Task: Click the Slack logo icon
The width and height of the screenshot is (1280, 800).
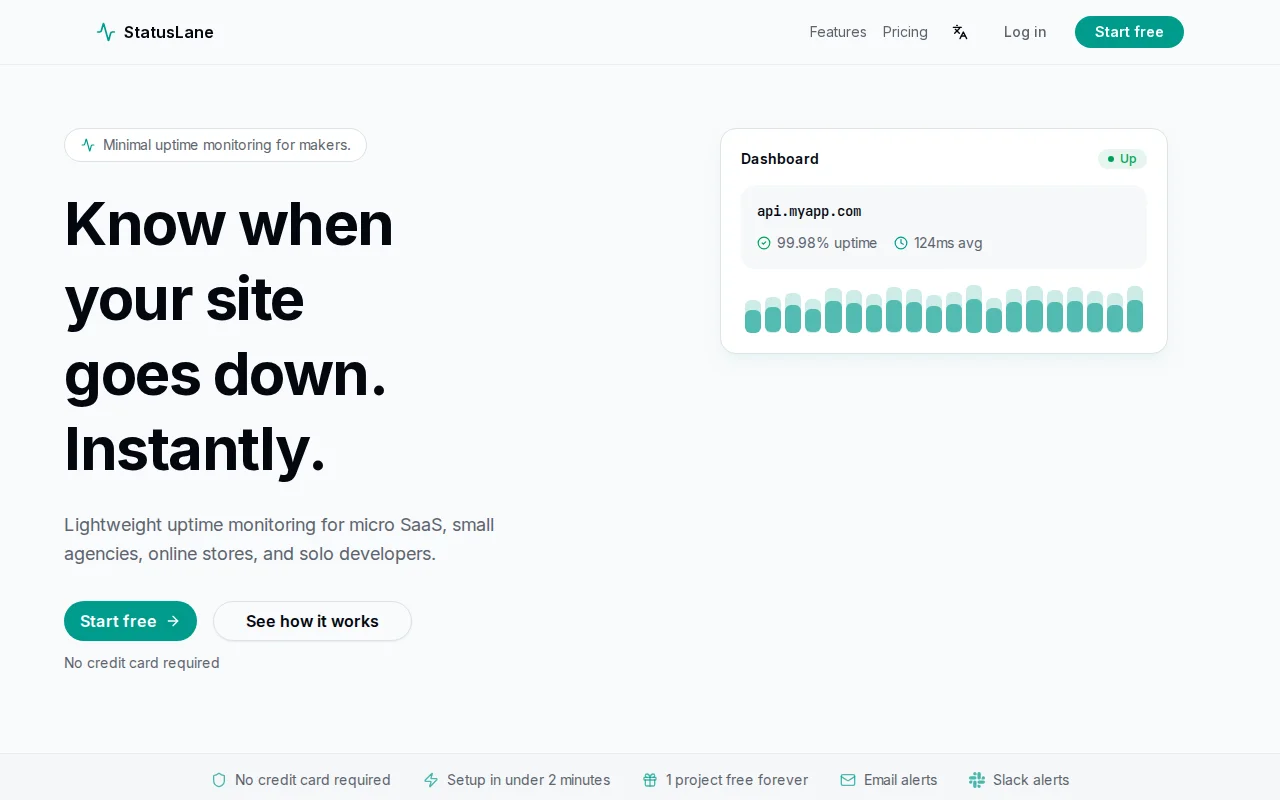Action: (x=977, y=780)
